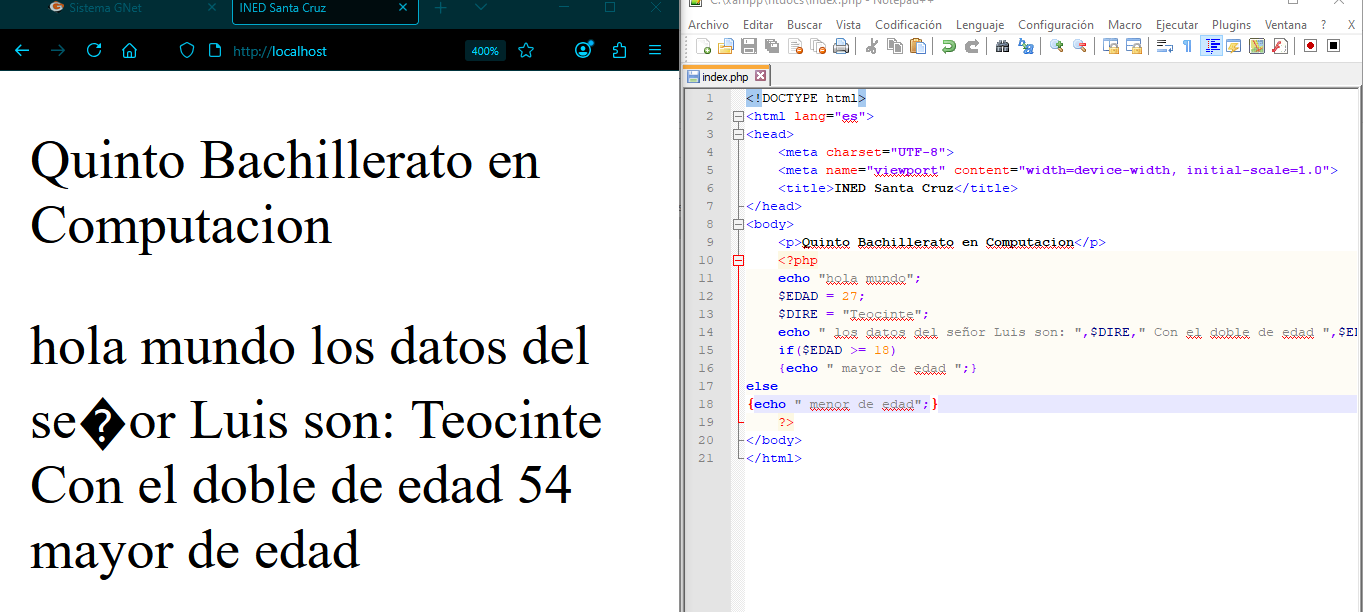
Task: Paste clipboard using the toolbar icon
Action: coord(917,46)
